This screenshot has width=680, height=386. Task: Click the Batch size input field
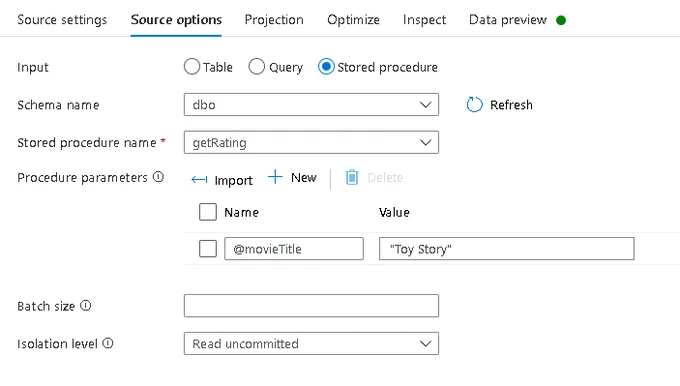(311, 306)
